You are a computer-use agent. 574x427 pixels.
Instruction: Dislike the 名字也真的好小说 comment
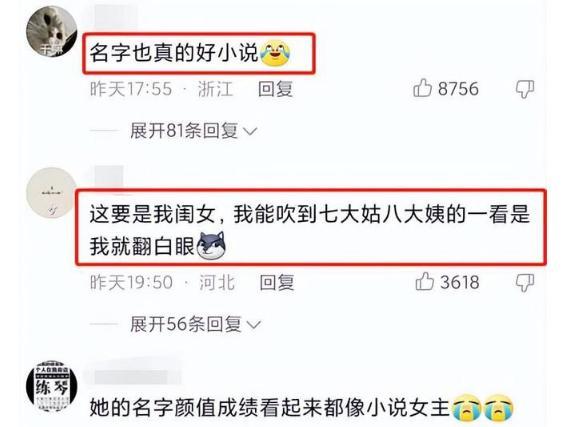(525, 89)
